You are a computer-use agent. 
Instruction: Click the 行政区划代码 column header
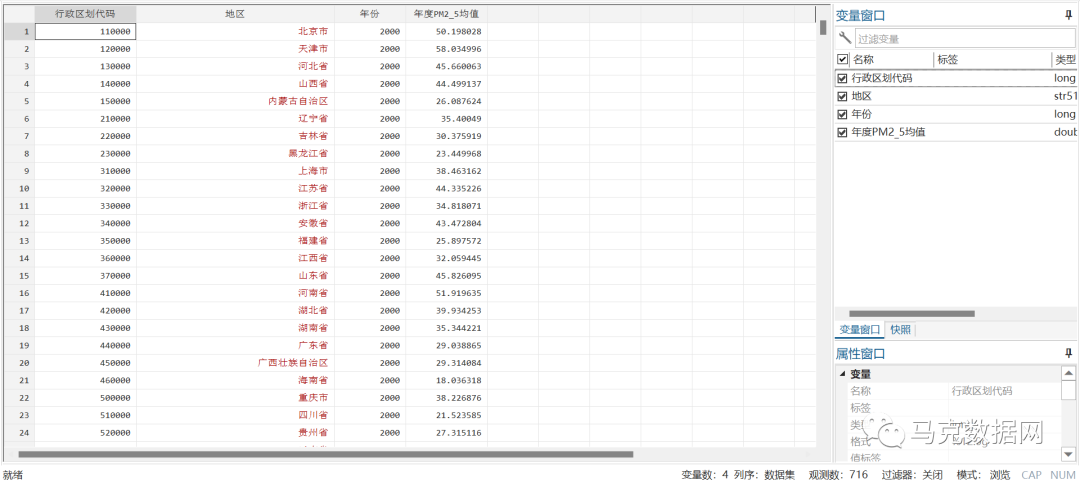click(85, 14)
